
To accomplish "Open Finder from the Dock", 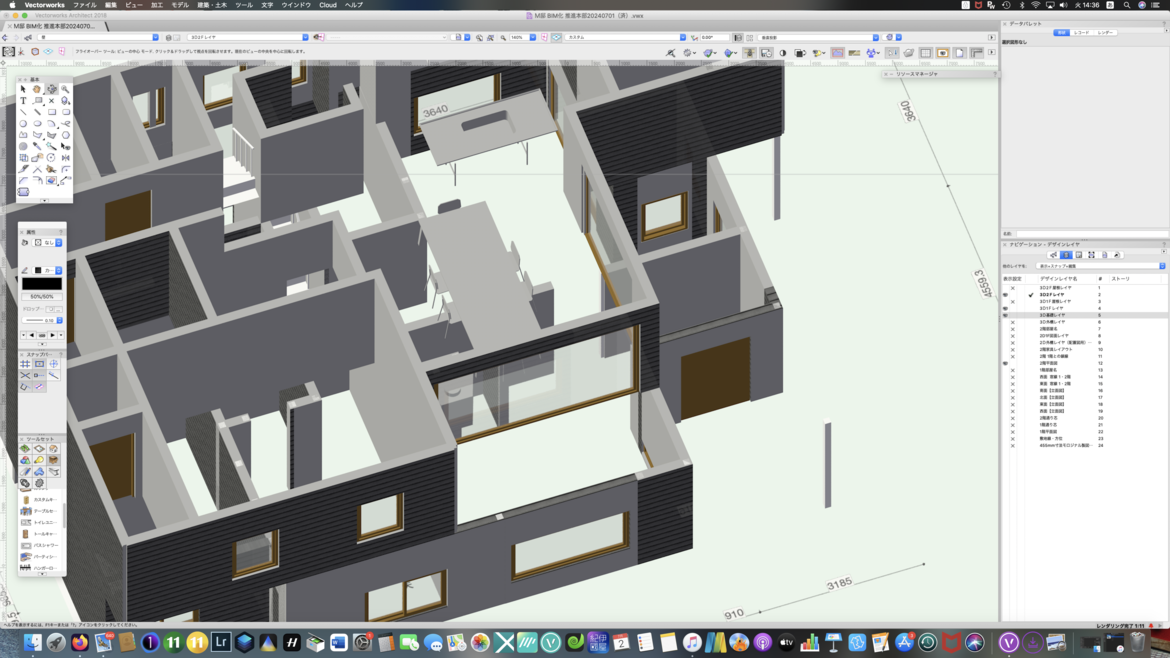I will tap(32, 643).
